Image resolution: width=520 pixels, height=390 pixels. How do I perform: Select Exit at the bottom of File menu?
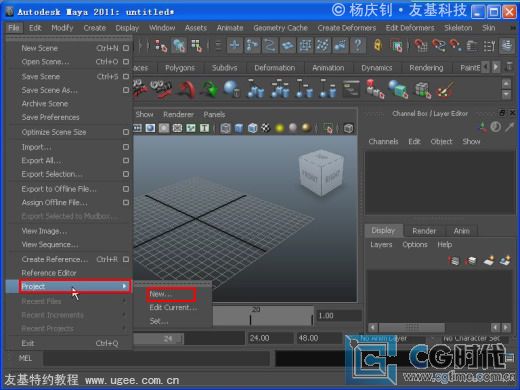click(28, 343)
